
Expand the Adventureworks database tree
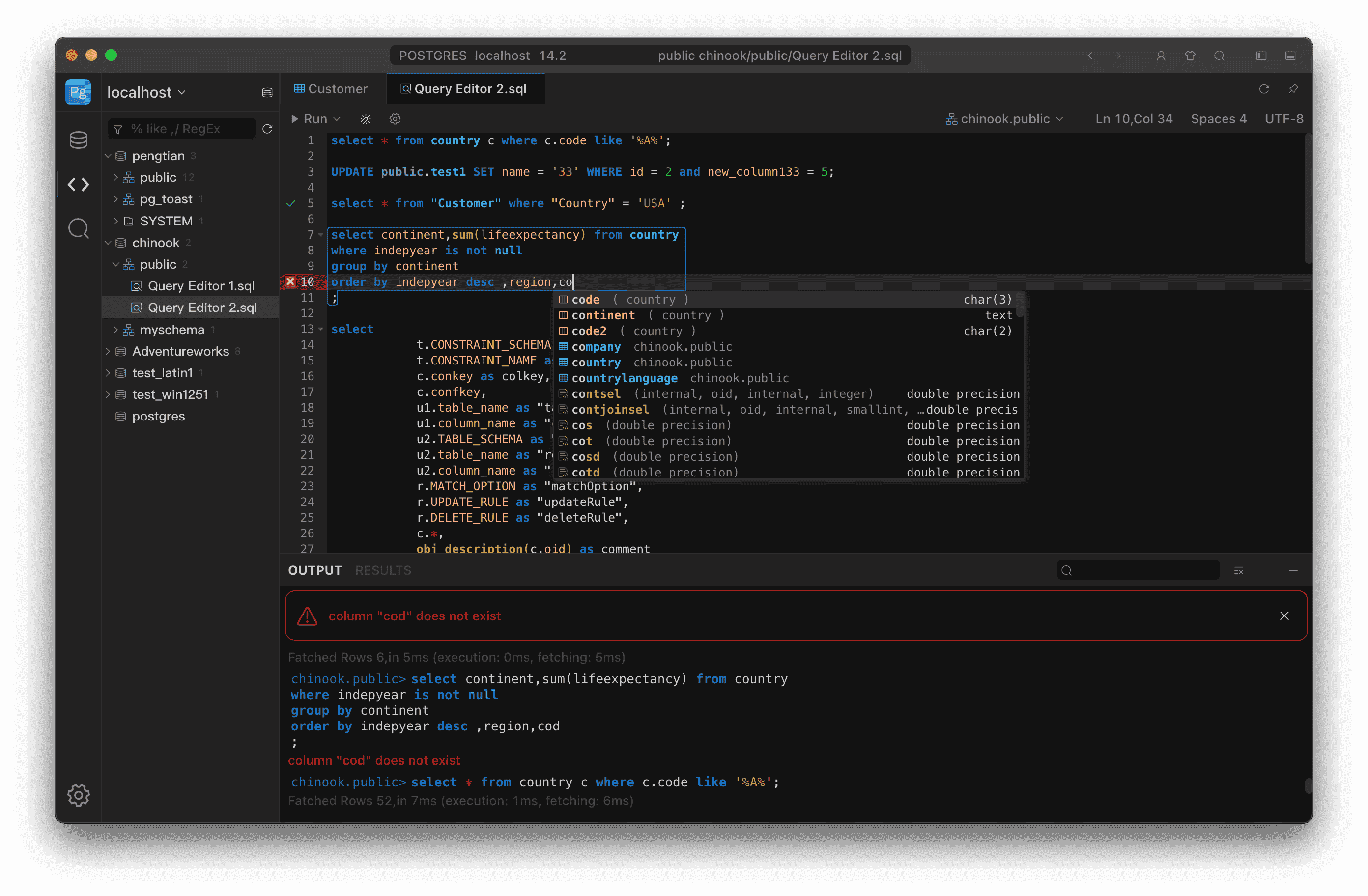(x=109, y=351)
